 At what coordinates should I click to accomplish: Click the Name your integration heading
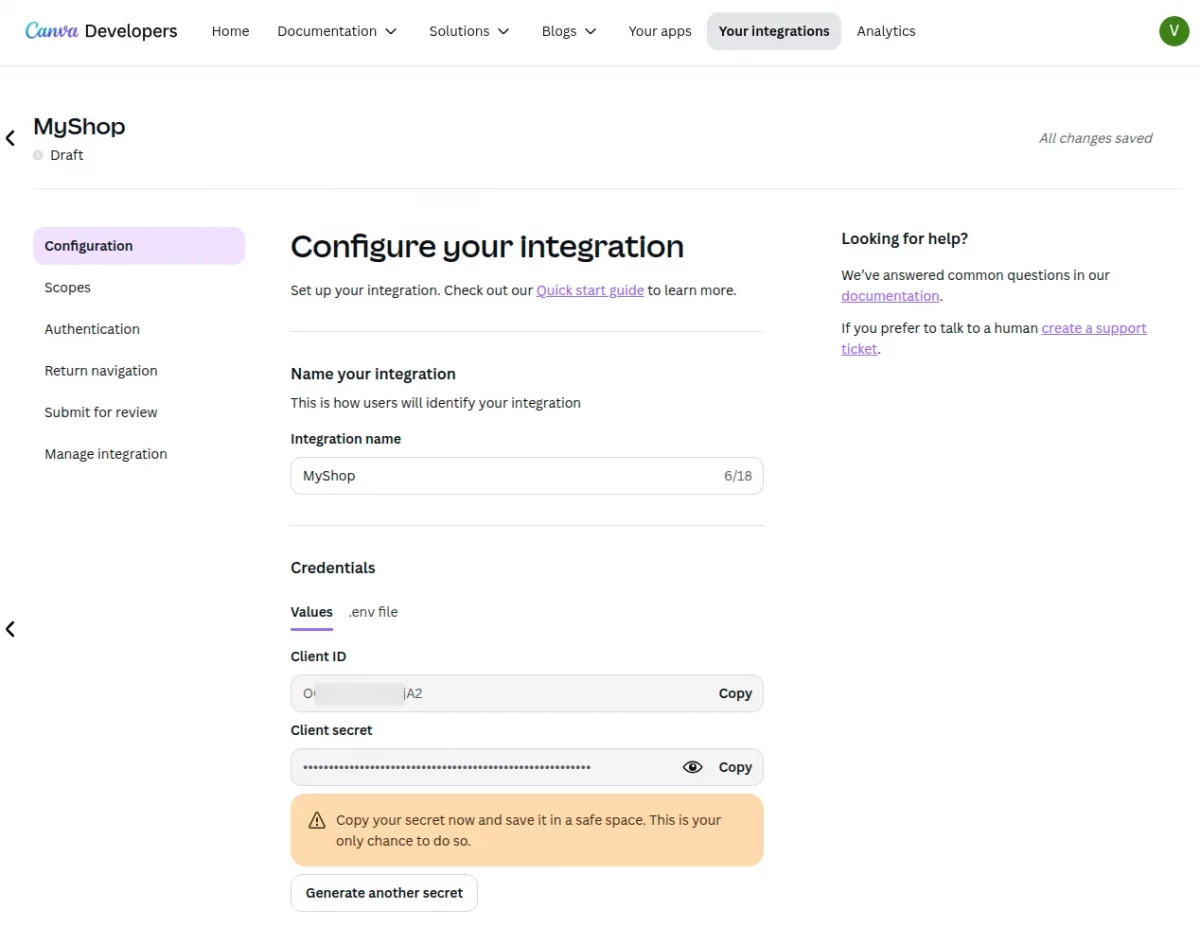pos(373,374)
